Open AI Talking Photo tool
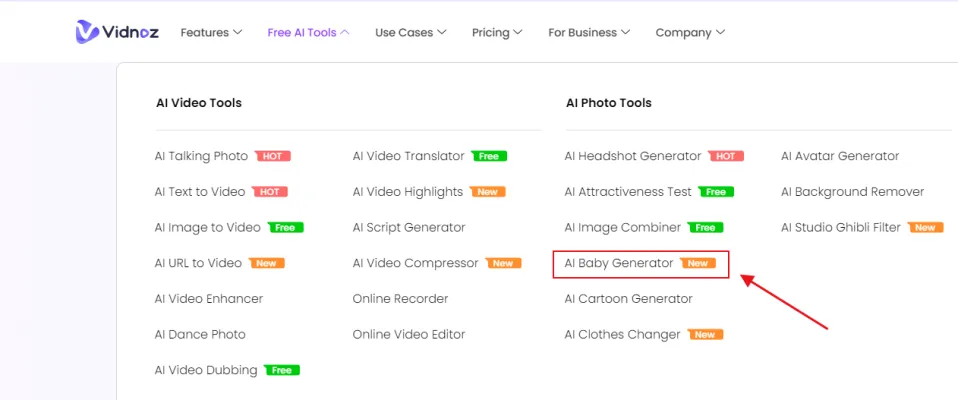This screenshot has height=400, width=958. [201, 156]
